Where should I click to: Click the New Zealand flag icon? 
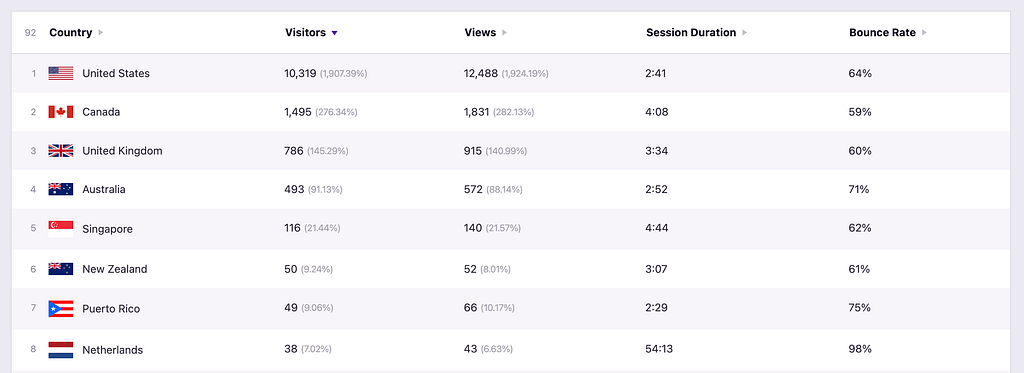[61, 268]
